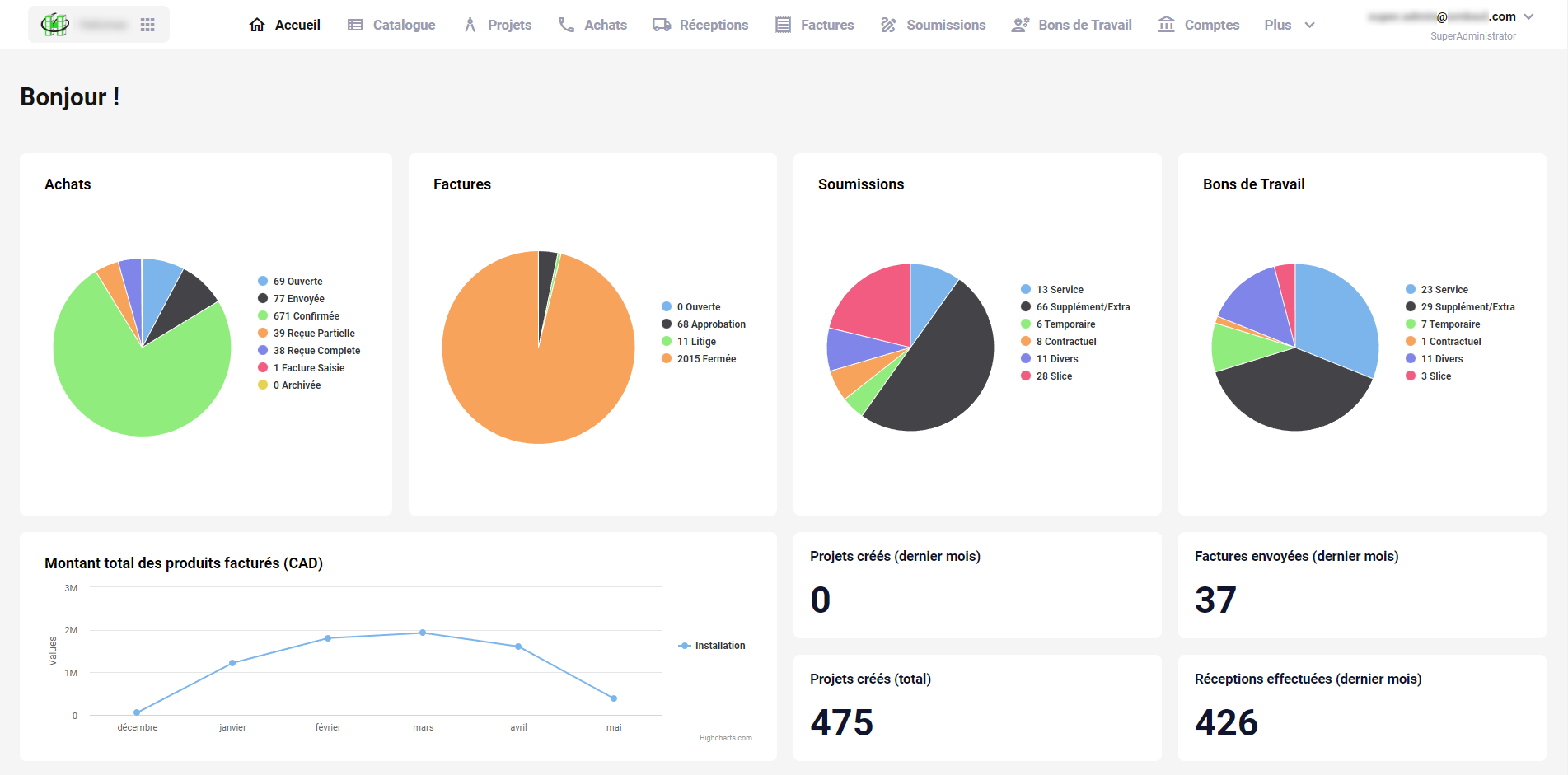The width and height of the screenshot is (1568, 775).
Task: Click the home icon beside Accueil
Action: coord(257,25)
